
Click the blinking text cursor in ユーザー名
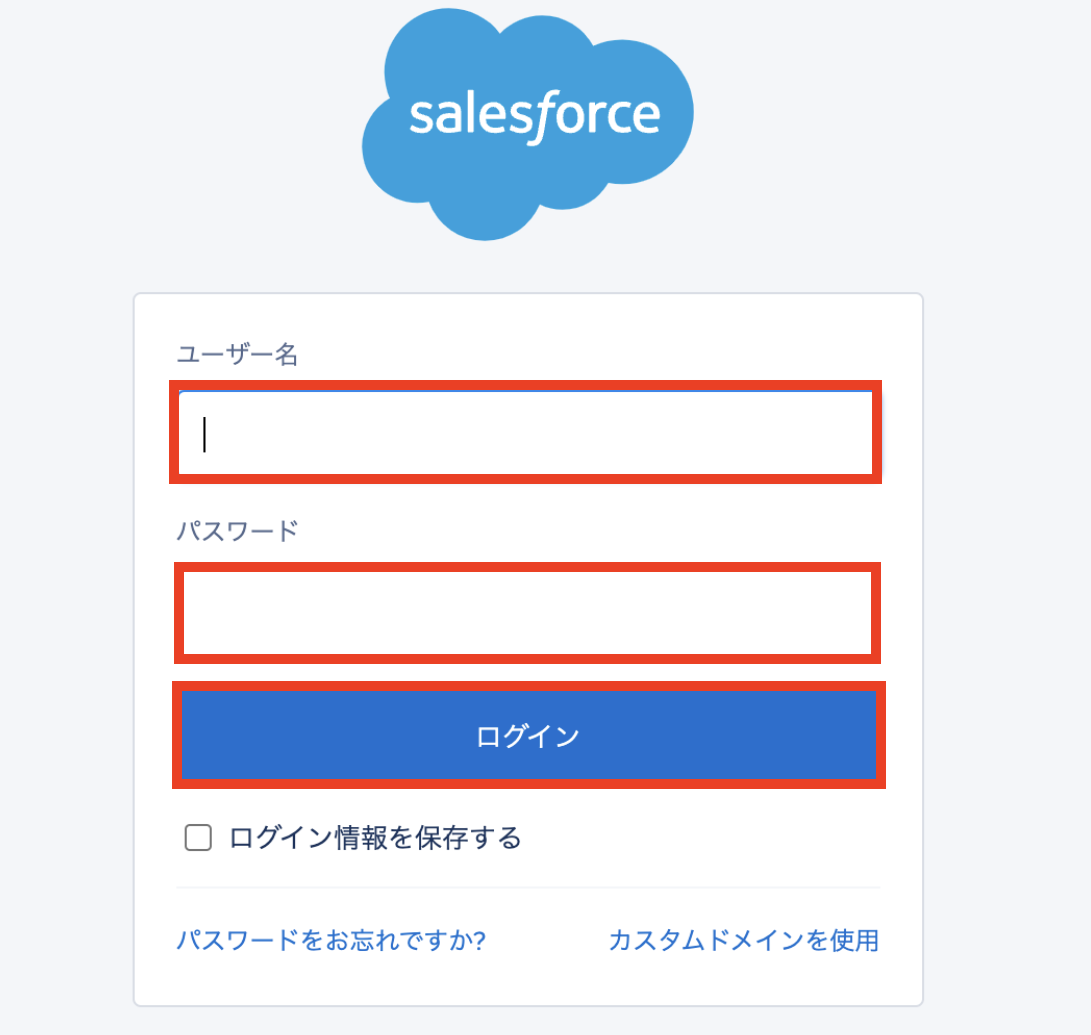(x=205, y=435)
